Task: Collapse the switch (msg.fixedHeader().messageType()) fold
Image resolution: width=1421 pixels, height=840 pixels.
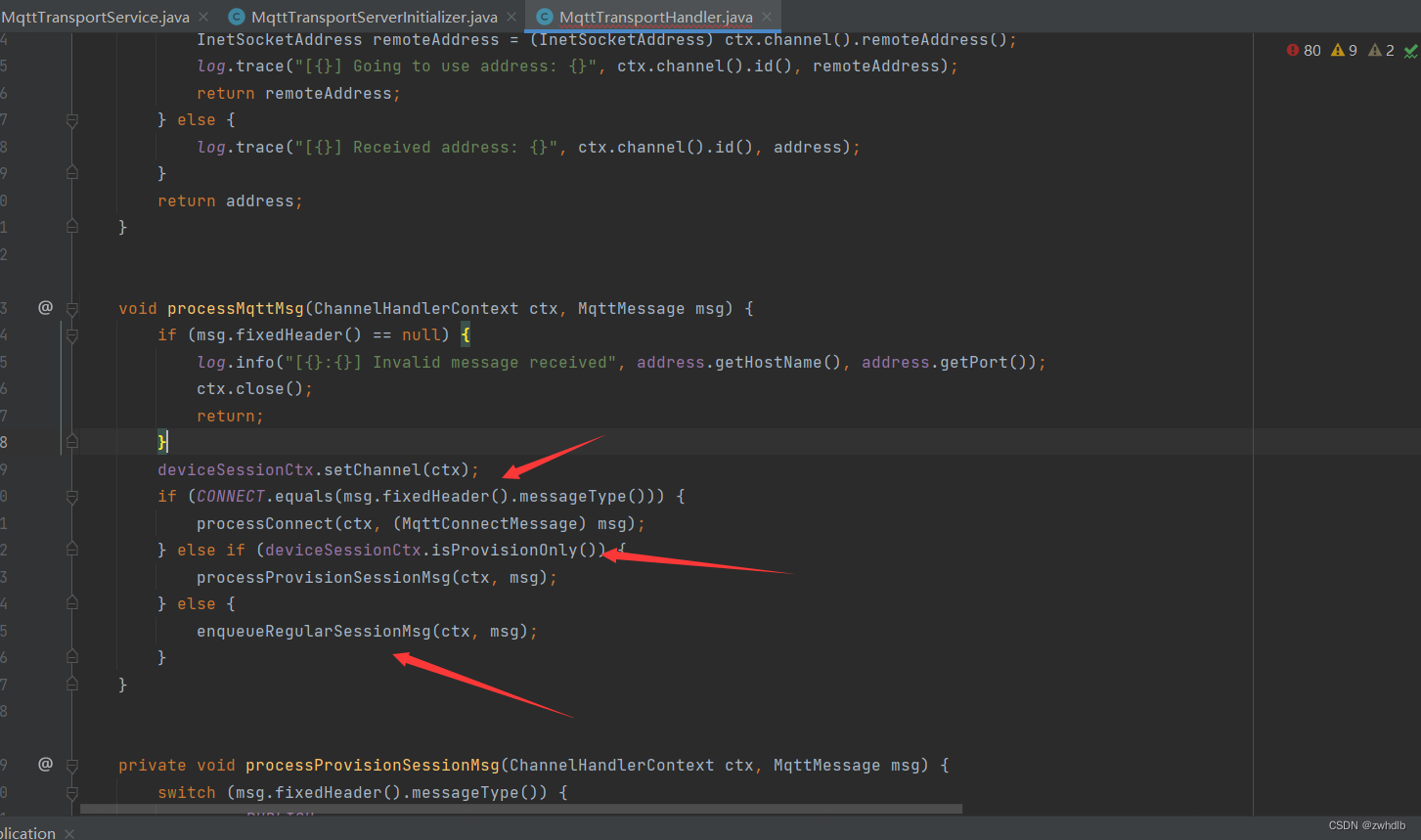Action: [x=72, y=792]
